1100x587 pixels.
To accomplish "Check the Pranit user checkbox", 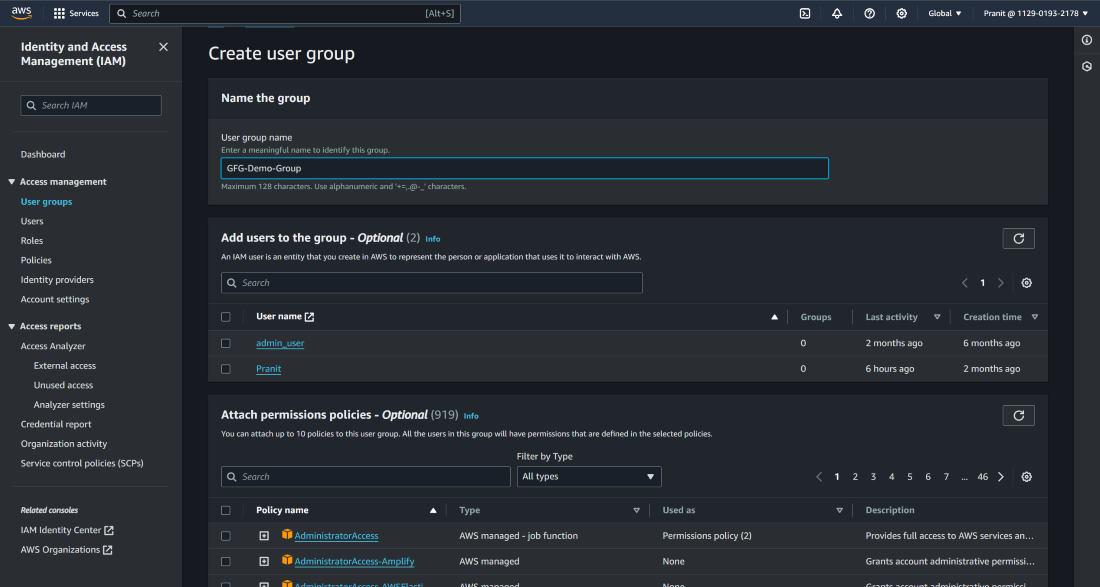I will click(225, 369).
